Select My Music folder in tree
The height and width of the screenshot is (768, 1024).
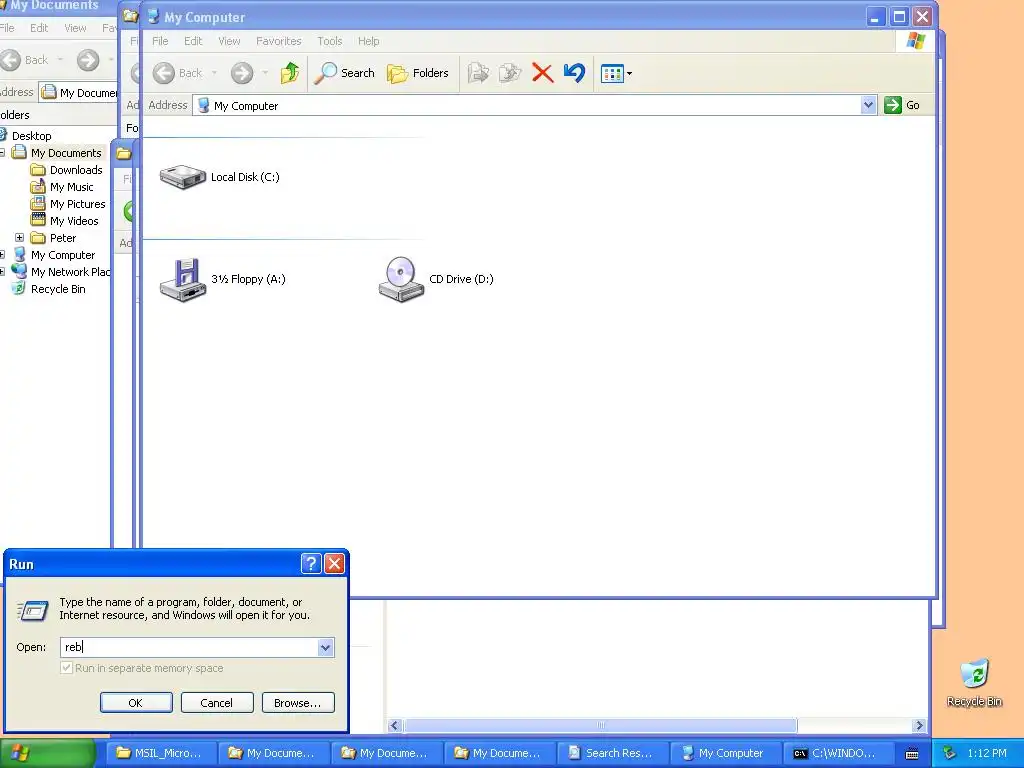71,187
